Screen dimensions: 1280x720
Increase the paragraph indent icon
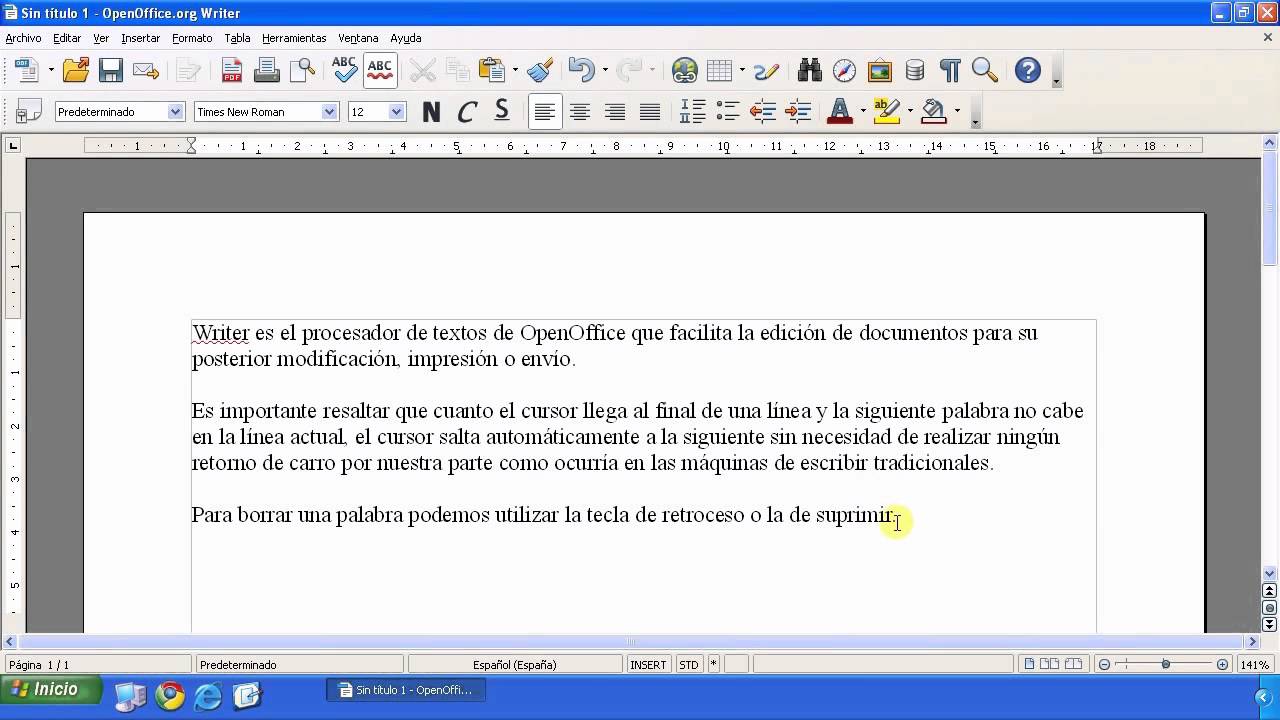tap(798, 112)
